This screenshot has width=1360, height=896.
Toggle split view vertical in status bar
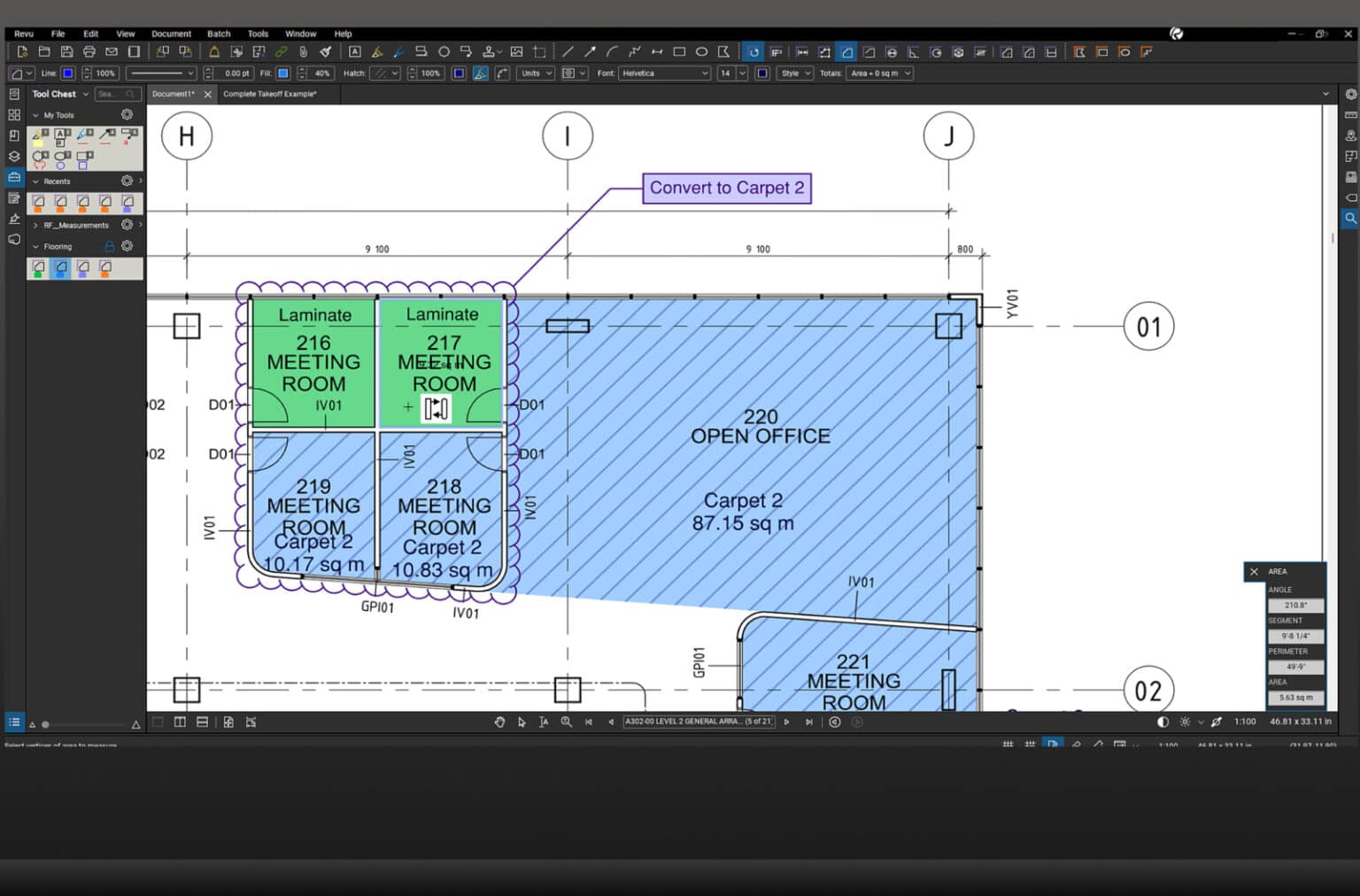[180, 722]
